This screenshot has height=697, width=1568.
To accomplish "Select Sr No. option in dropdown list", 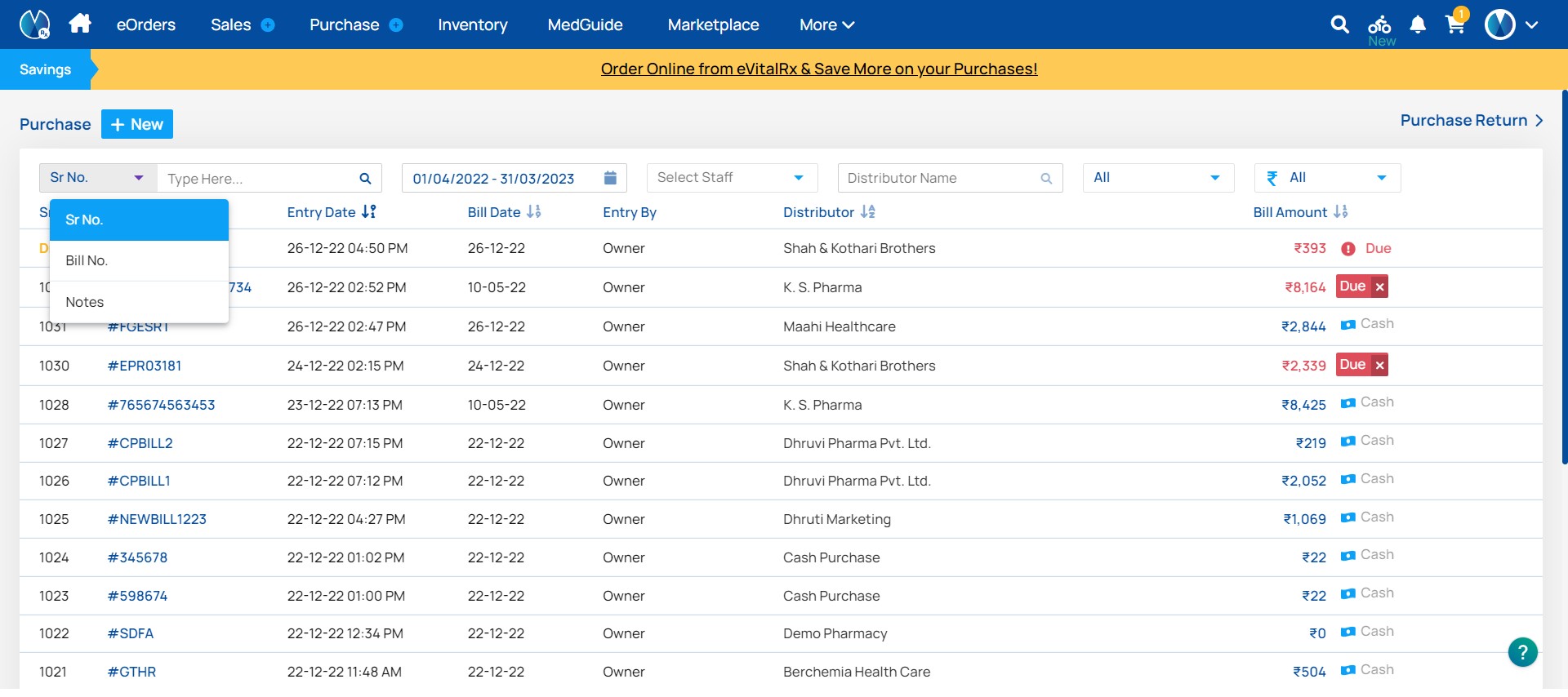I will [x=139, y=220].
